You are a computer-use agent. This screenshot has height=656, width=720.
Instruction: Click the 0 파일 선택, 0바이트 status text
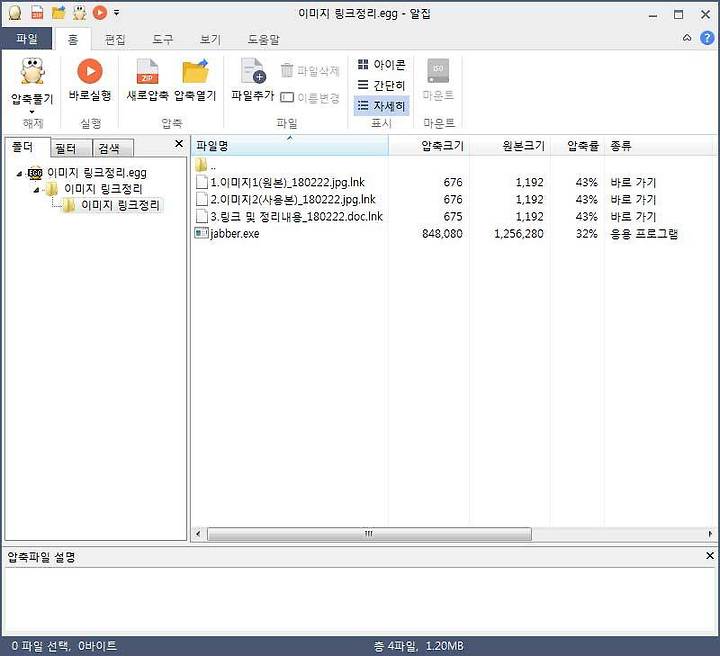(x=64, y=646)
